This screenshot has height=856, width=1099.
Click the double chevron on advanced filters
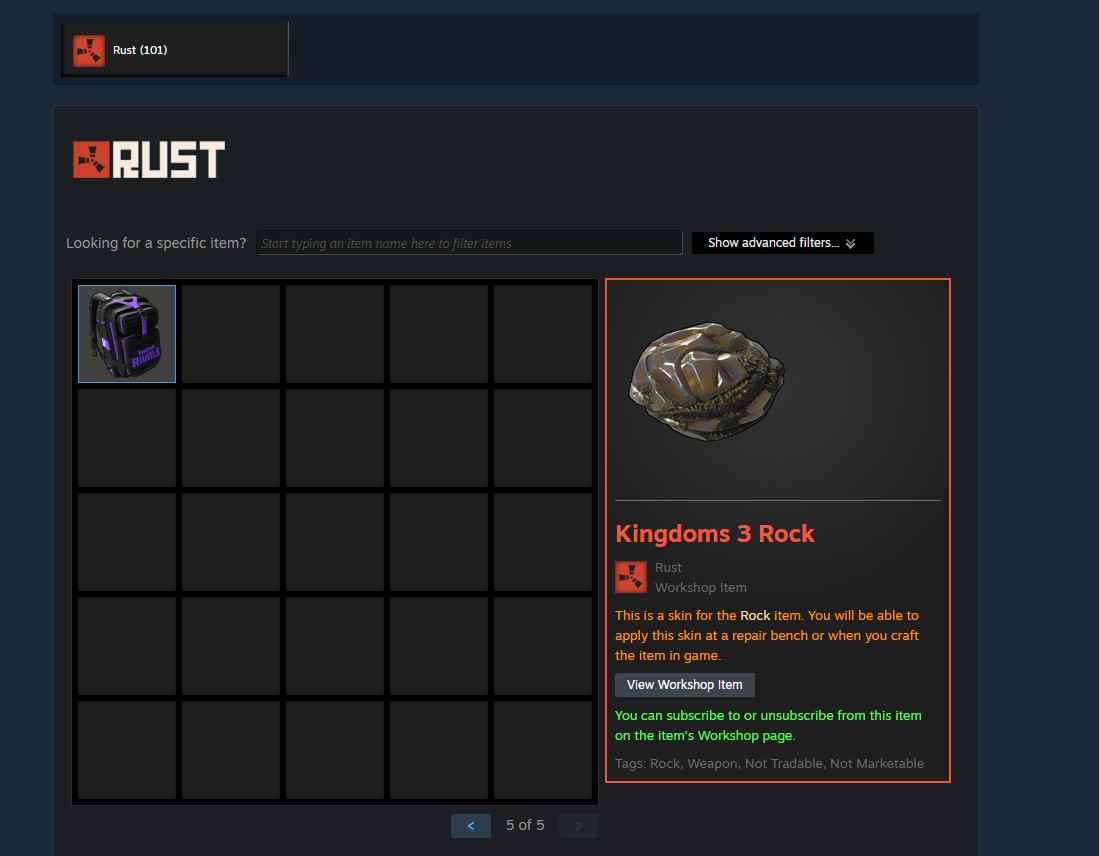point(850,243)
